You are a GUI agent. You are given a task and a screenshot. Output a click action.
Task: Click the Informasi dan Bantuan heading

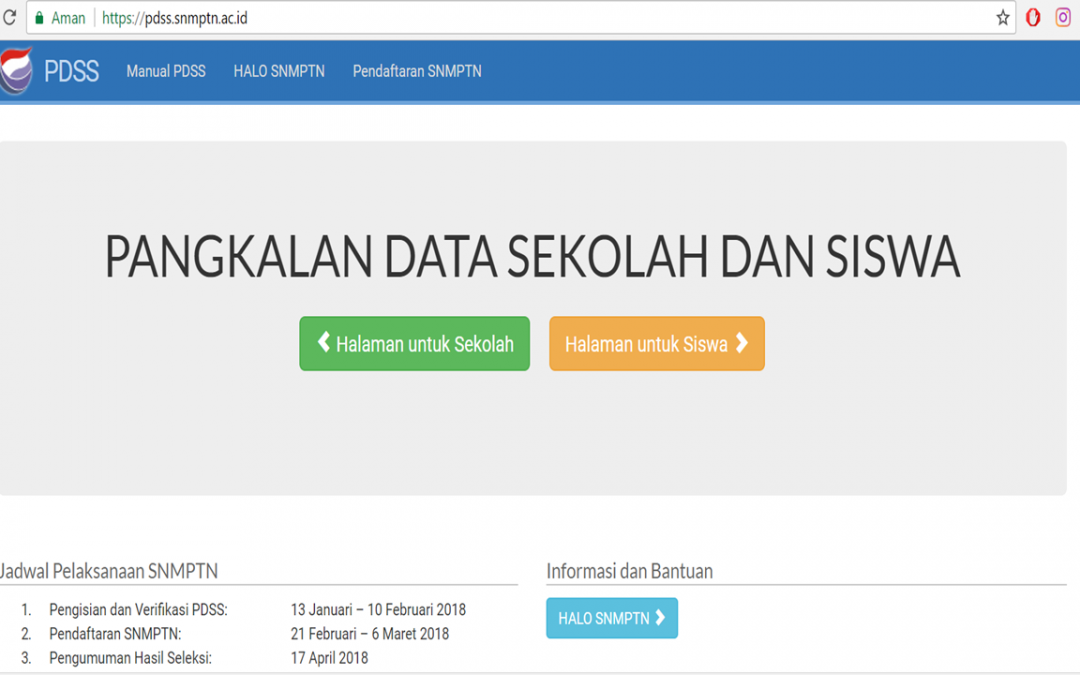(629, 571)
